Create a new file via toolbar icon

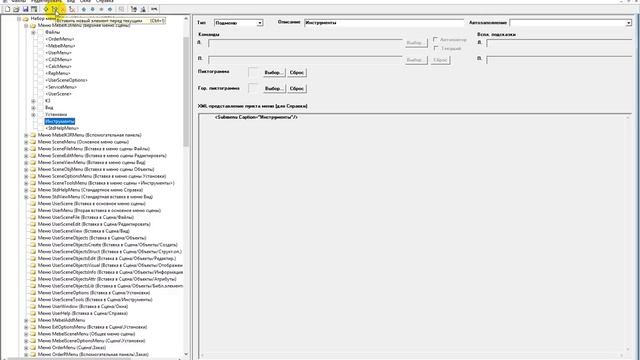point(7,9)
